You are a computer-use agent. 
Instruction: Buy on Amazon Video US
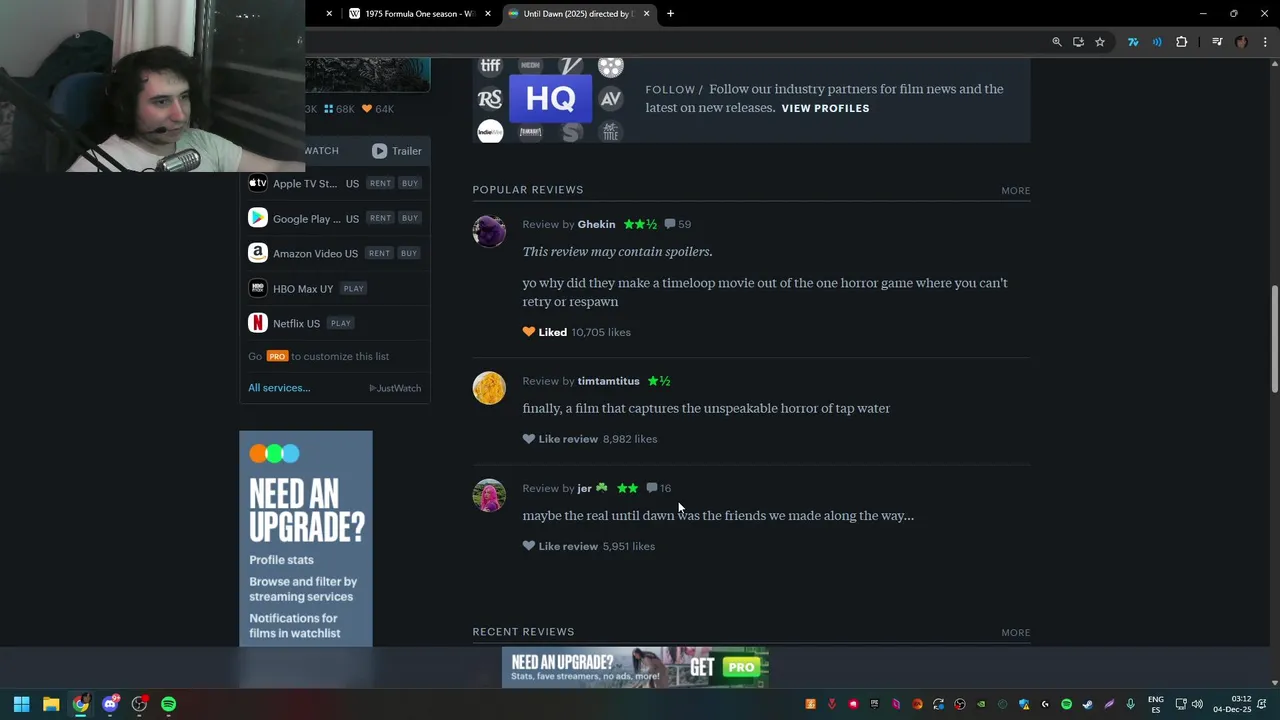tap(410, 253)
